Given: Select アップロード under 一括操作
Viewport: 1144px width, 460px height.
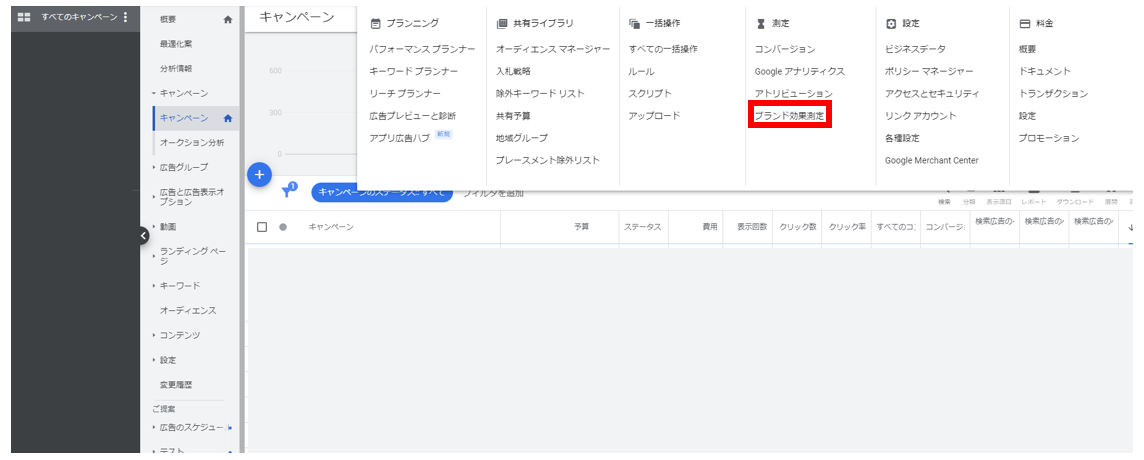Looking at the screenshot, I should click(654, 115).
